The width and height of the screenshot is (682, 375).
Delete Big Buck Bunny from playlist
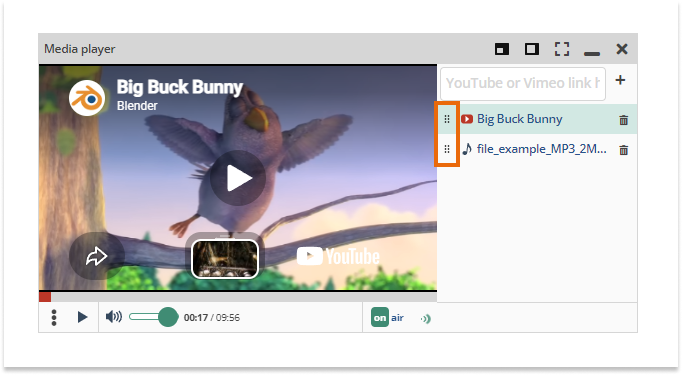(623, 120)
